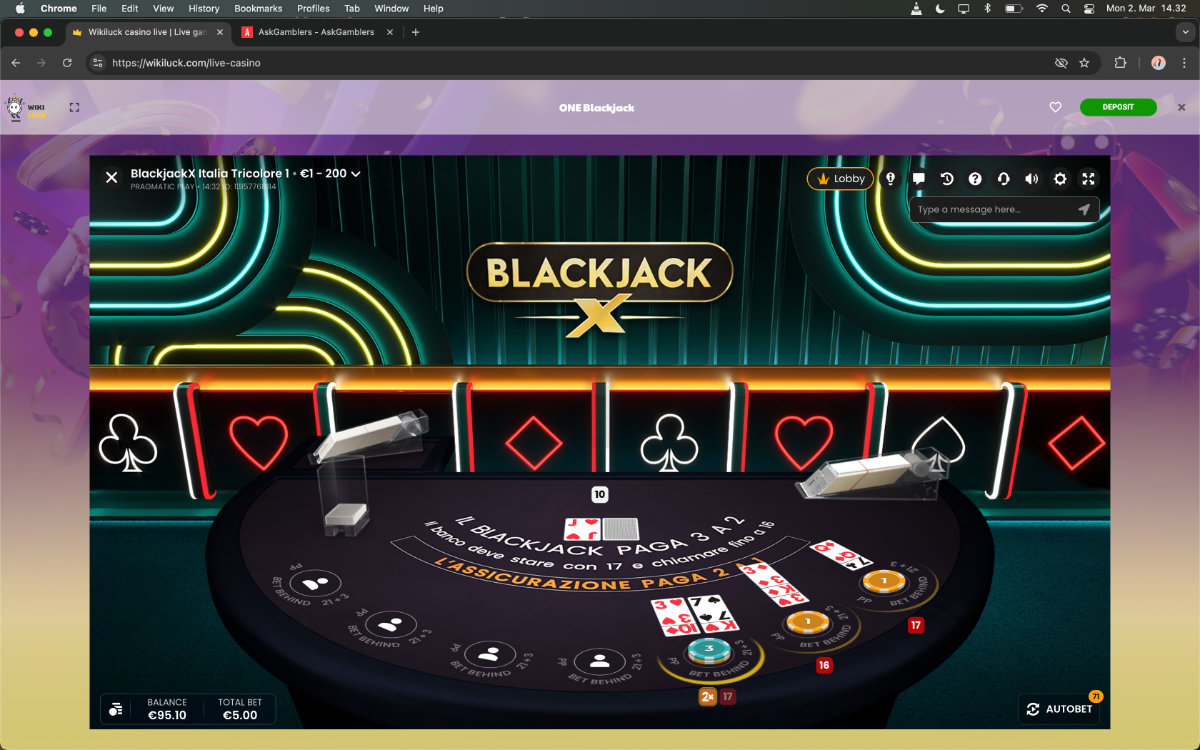Add ONE Blackjack to favorites heart

[x=1055, y=107]
